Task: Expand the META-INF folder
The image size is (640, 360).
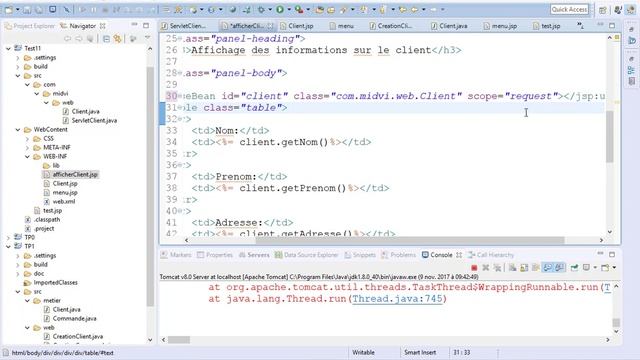Action: click(27, 147)
